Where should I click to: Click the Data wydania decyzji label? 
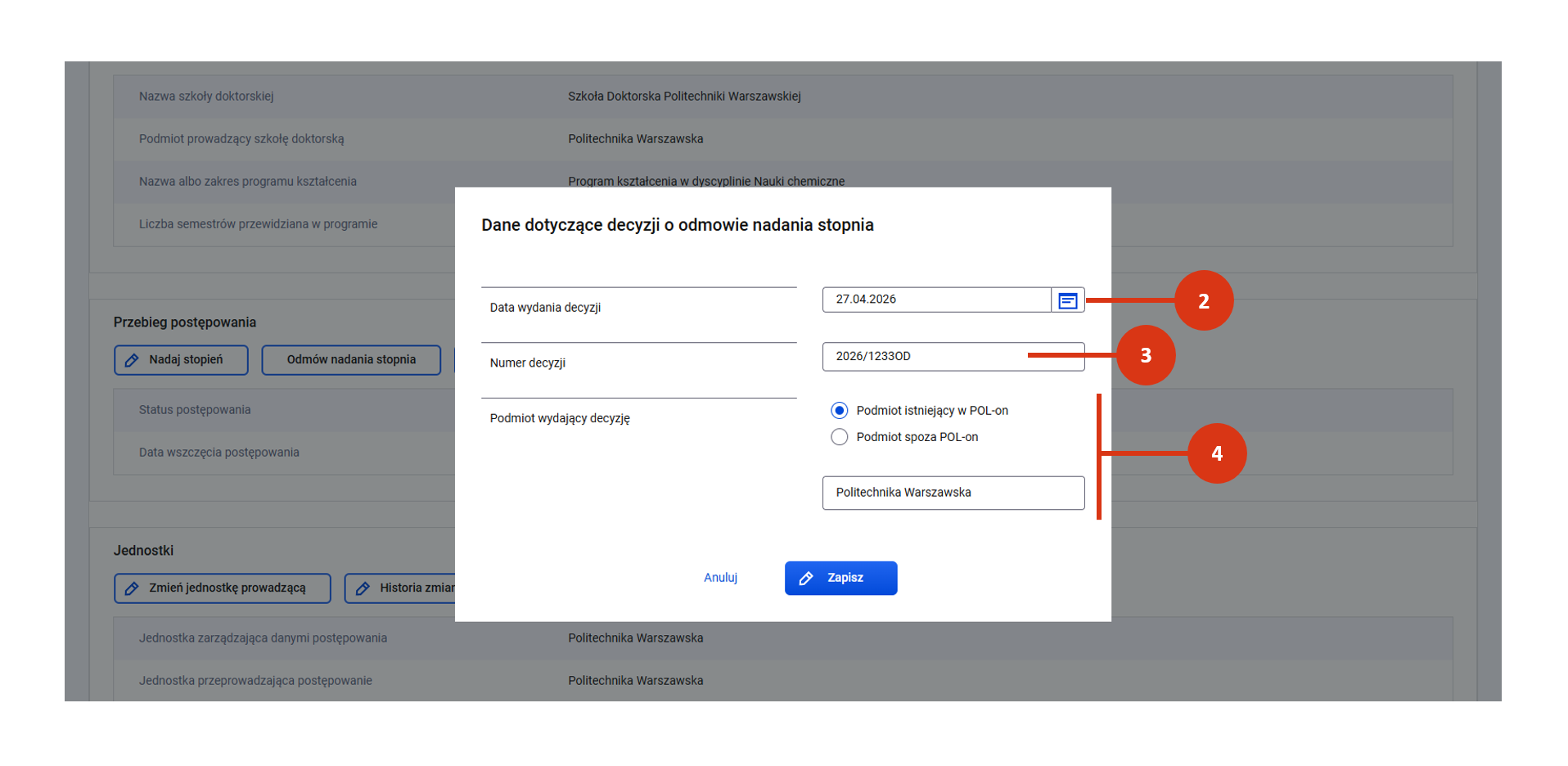click(x=545, y=308)
